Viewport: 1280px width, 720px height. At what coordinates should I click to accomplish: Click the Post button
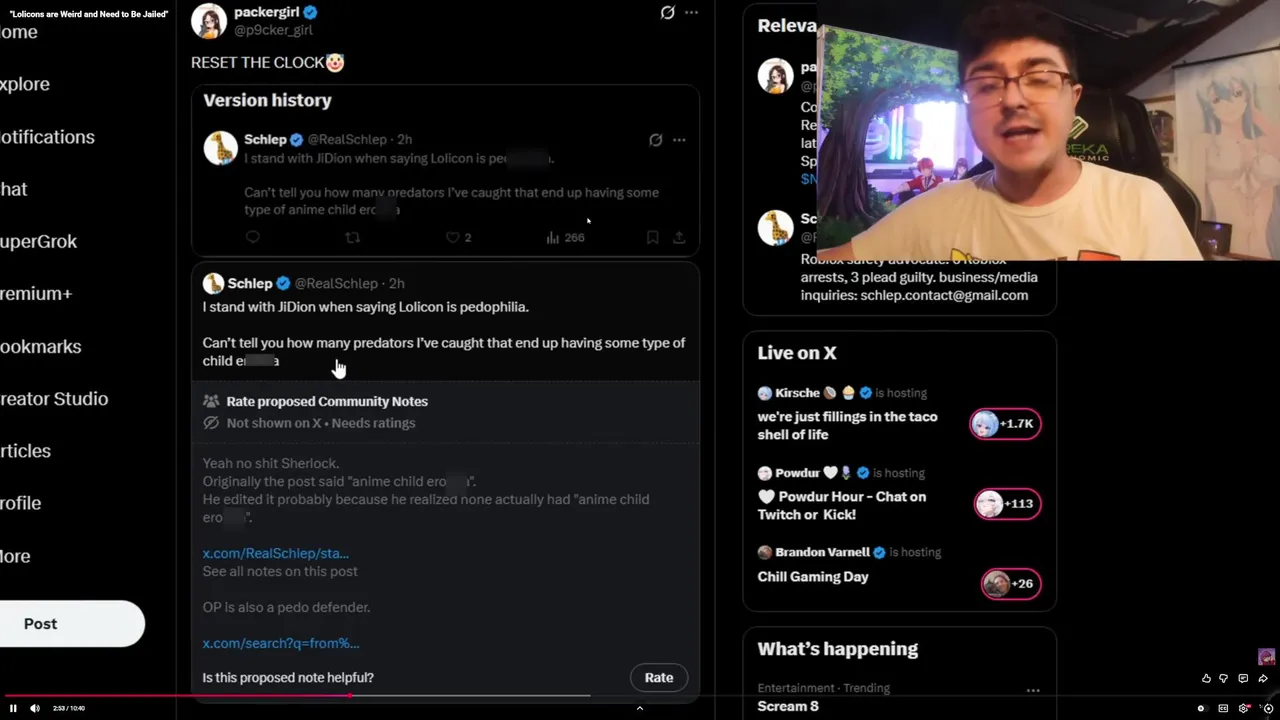click(72, 624)
